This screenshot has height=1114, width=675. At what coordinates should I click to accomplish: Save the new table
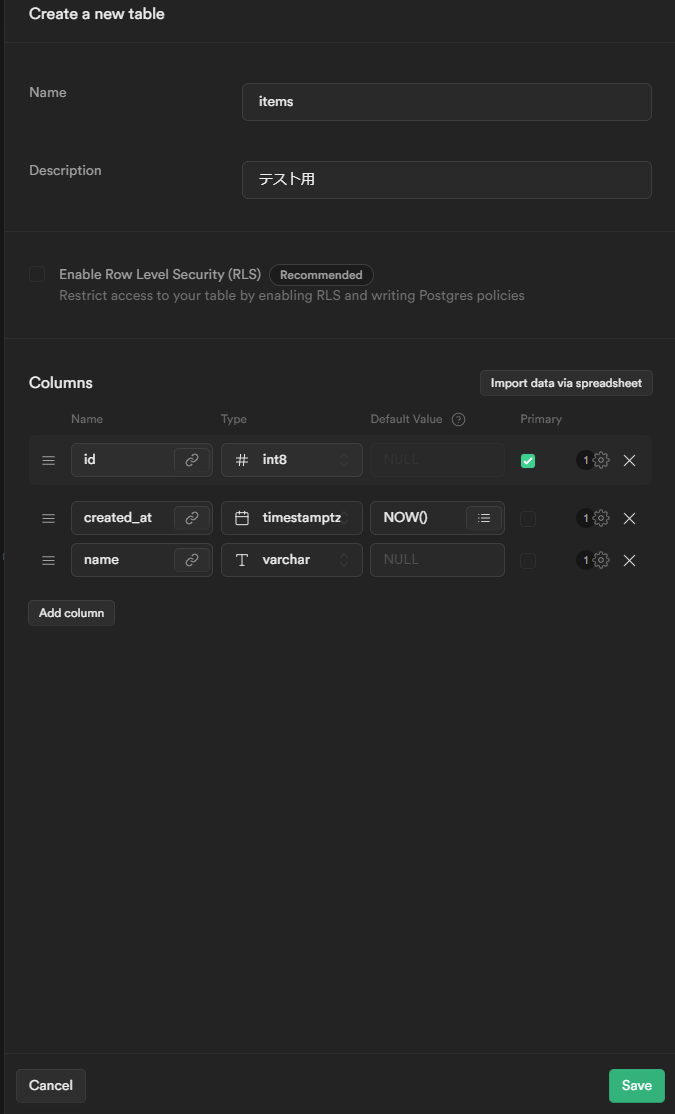pos(636,1085)
